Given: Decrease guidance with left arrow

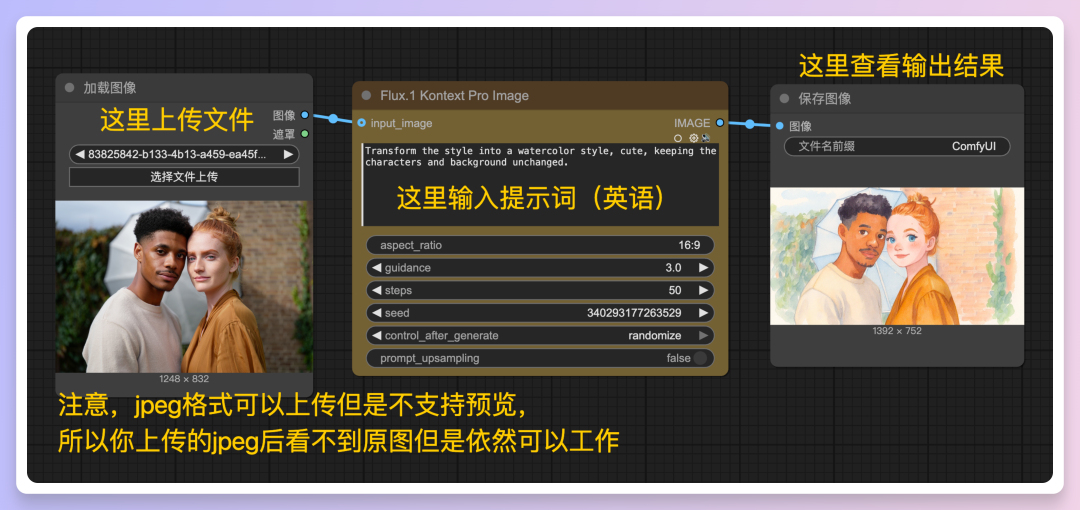Looking at the screenshot, I should click(x=377, y=267).
